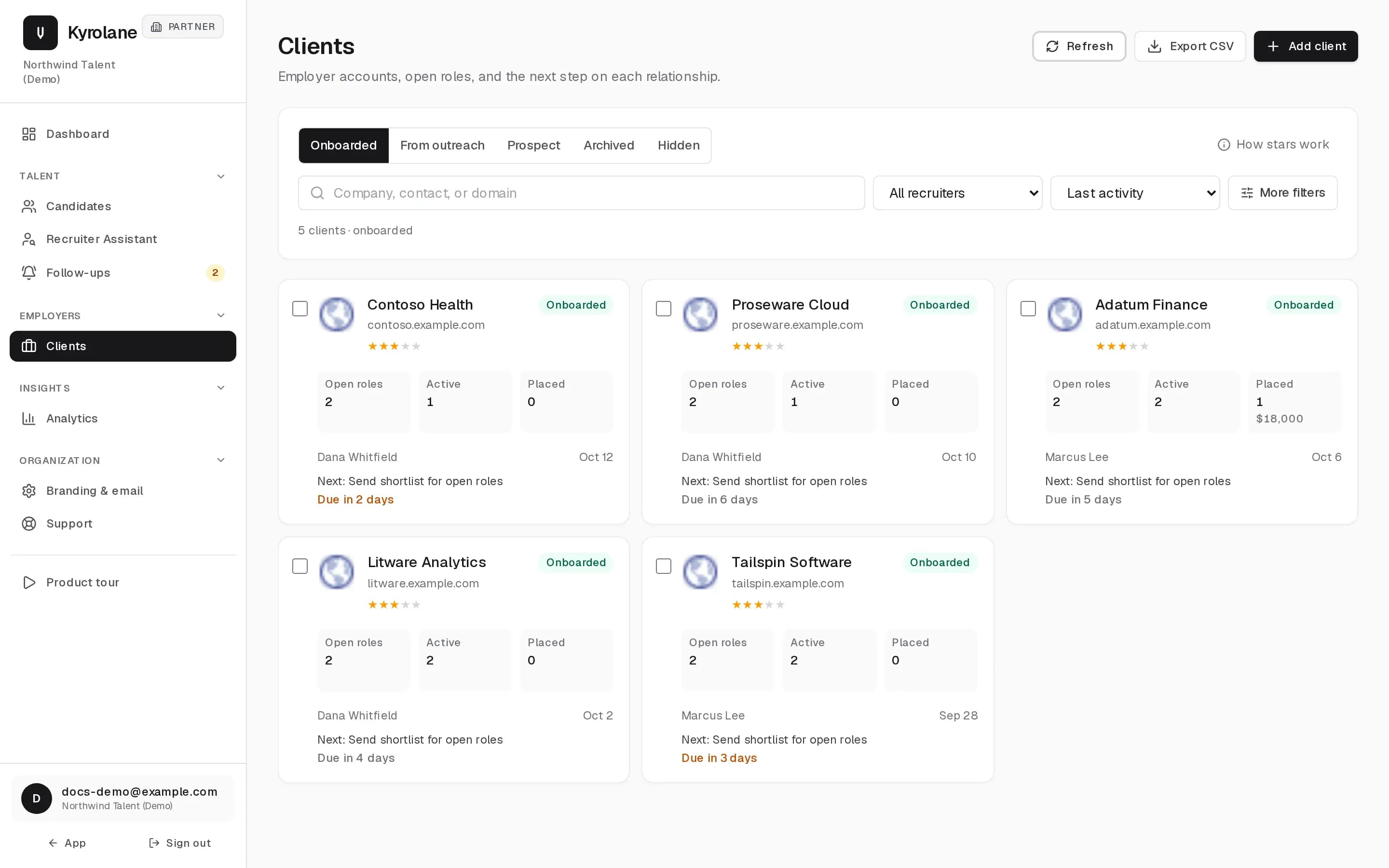This screenshot has width=1389, height=868.
Task: Click the Contoso Health globe logo
Action: pyautogui.click(x=336, y=314)
